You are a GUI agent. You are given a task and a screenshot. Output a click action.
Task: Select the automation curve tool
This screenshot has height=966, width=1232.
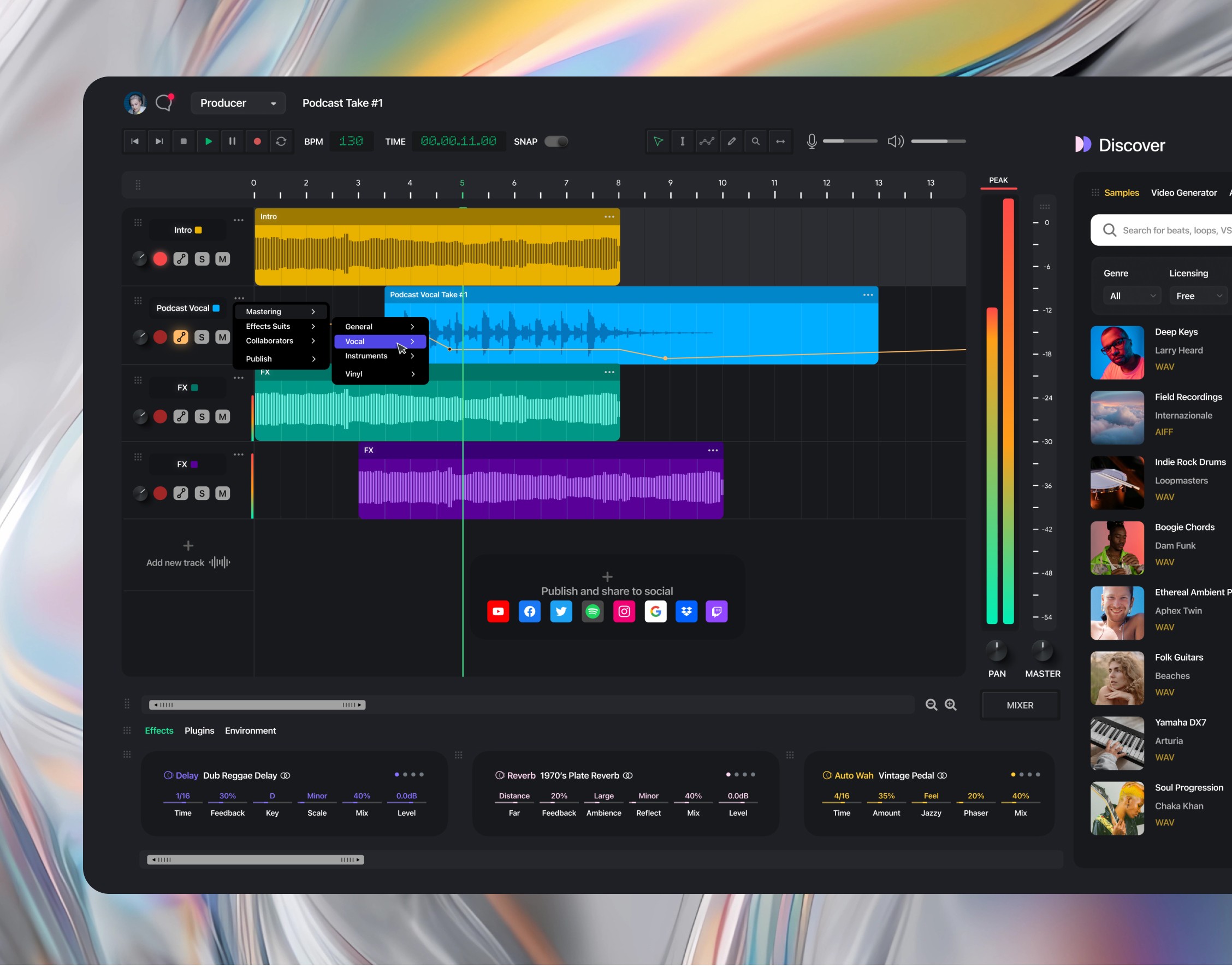tap(707, 142)
